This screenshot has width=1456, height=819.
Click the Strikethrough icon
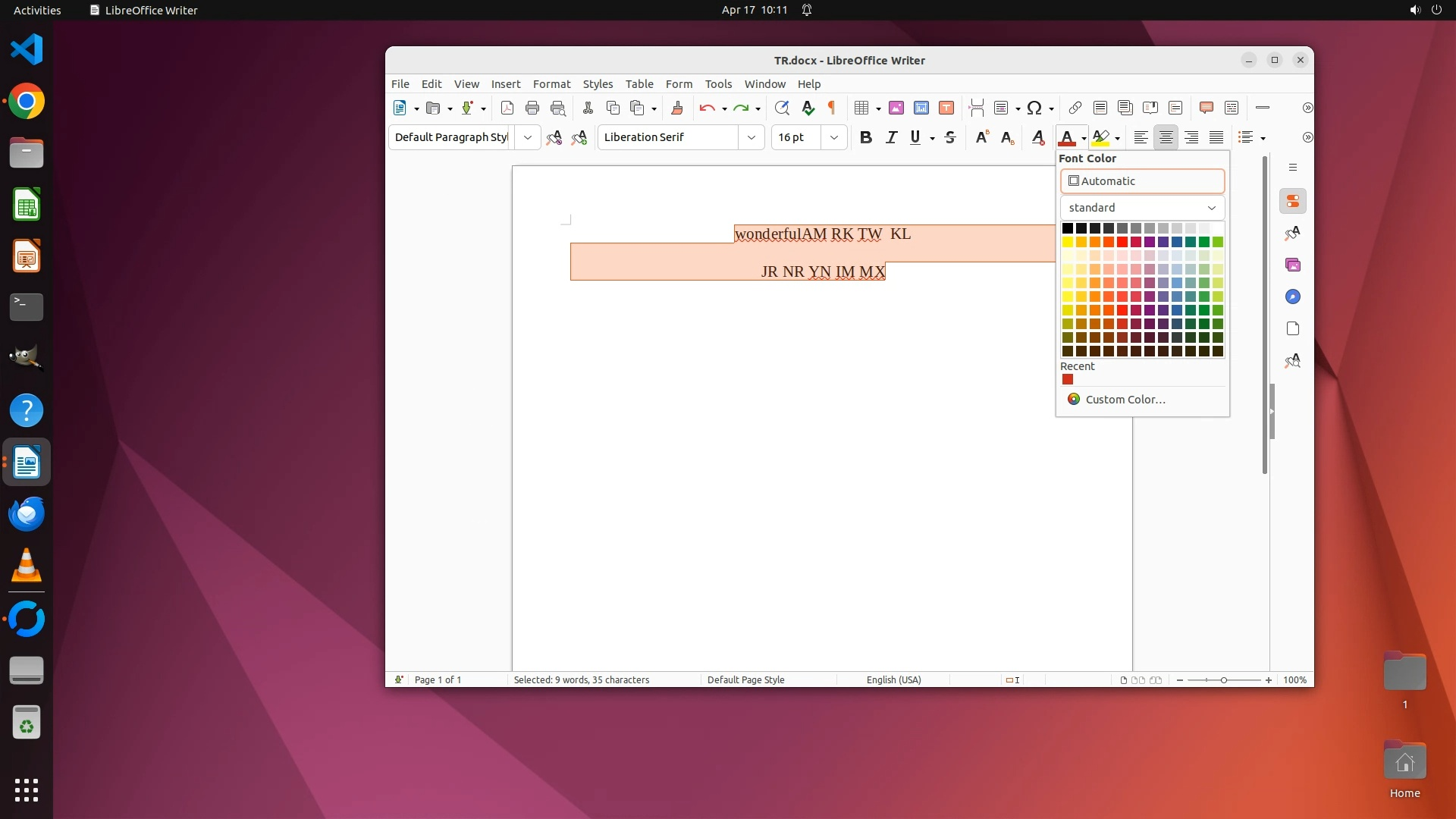[950, 137]
